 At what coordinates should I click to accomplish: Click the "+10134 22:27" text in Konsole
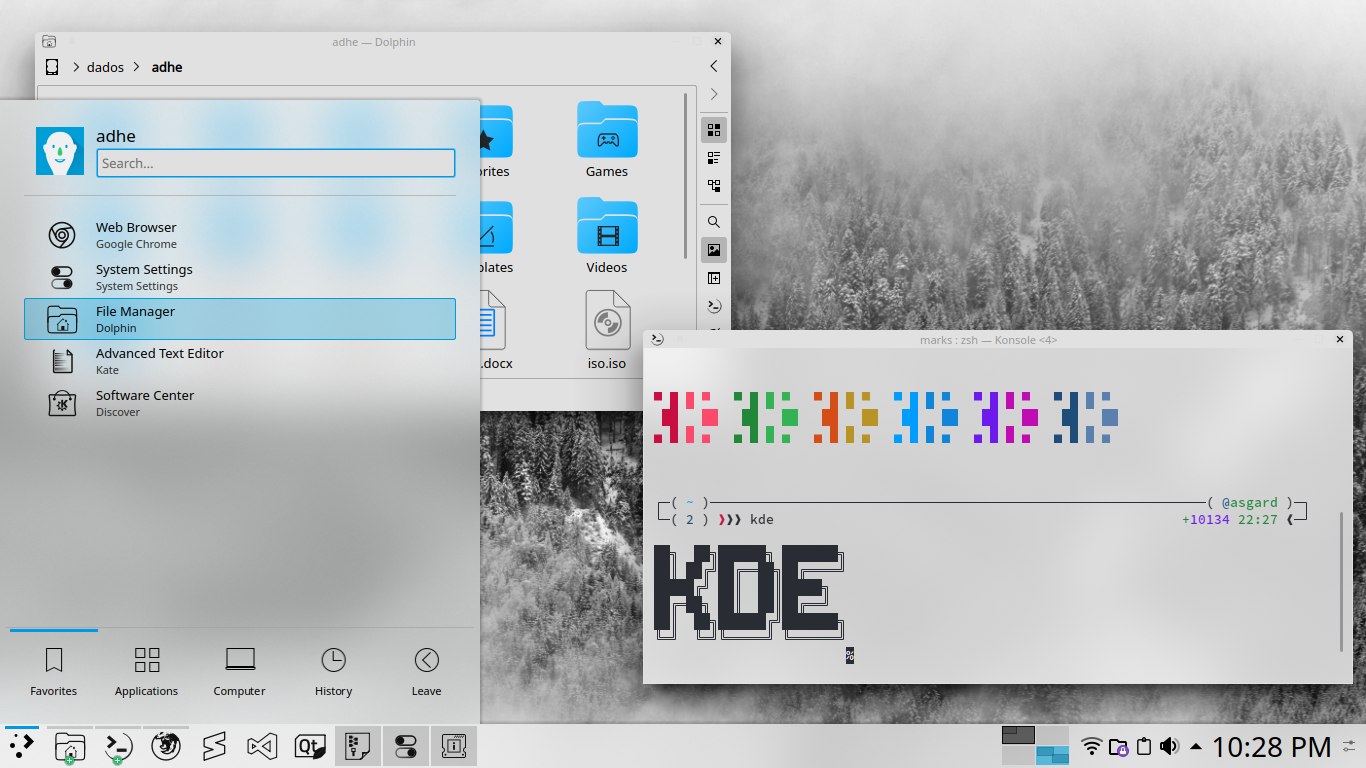1230,520
